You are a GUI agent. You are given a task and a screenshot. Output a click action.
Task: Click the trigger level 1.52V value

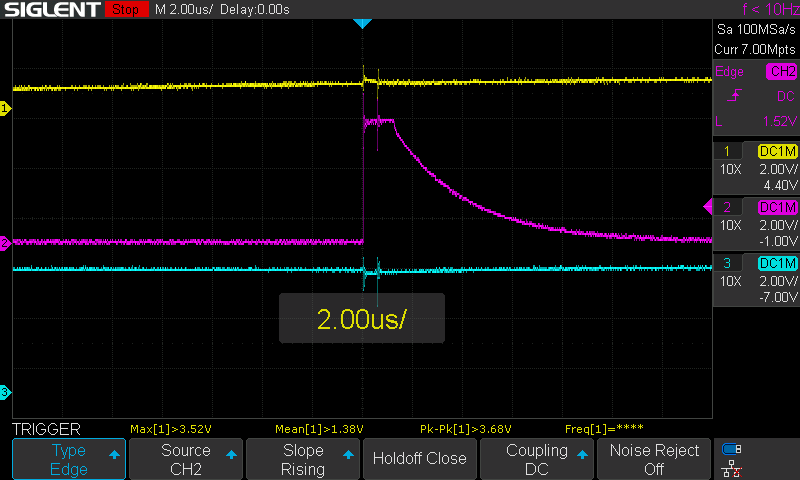tap(780, 121)
